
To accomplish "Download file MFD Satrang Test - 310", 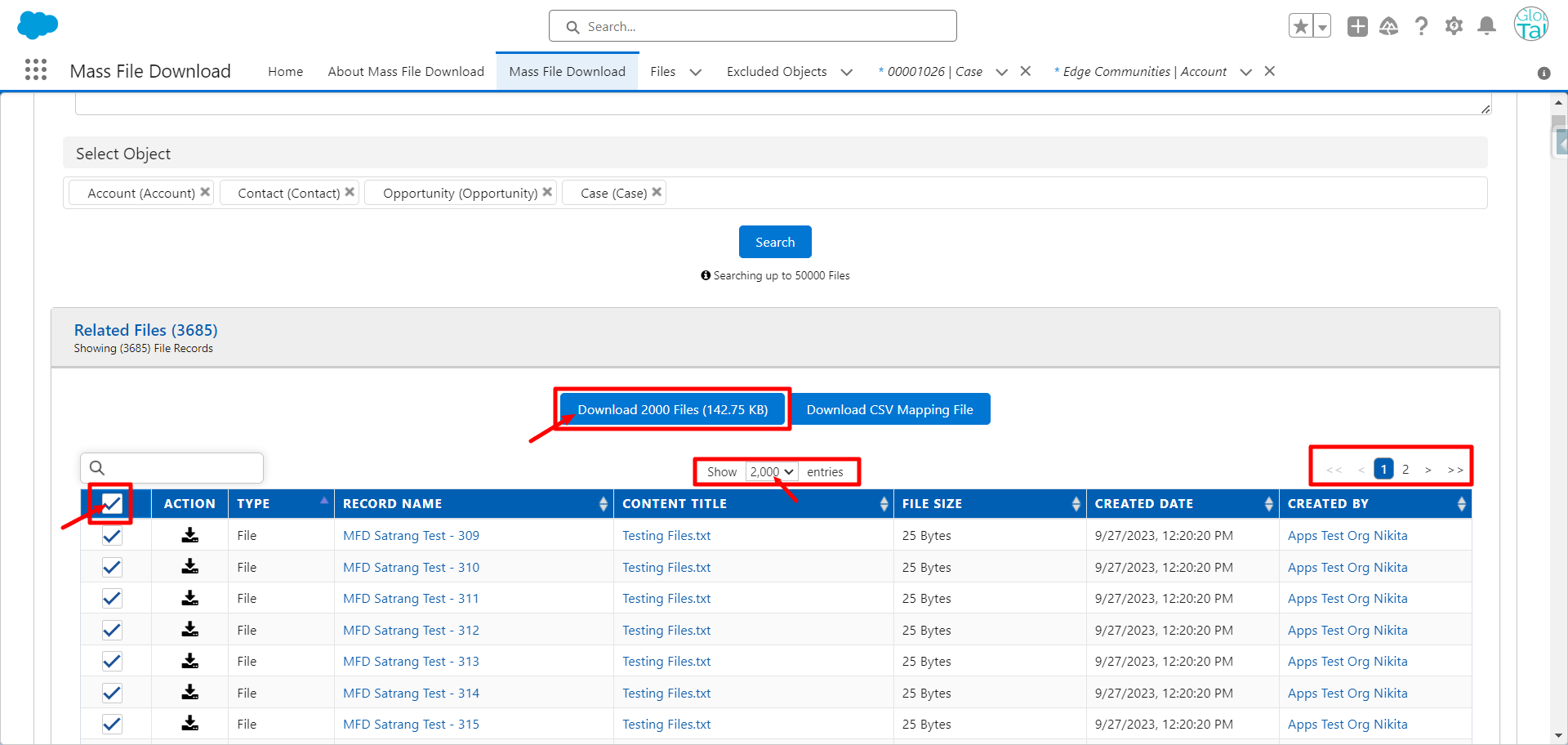I will pyautogui.click(x=190, y=566).
